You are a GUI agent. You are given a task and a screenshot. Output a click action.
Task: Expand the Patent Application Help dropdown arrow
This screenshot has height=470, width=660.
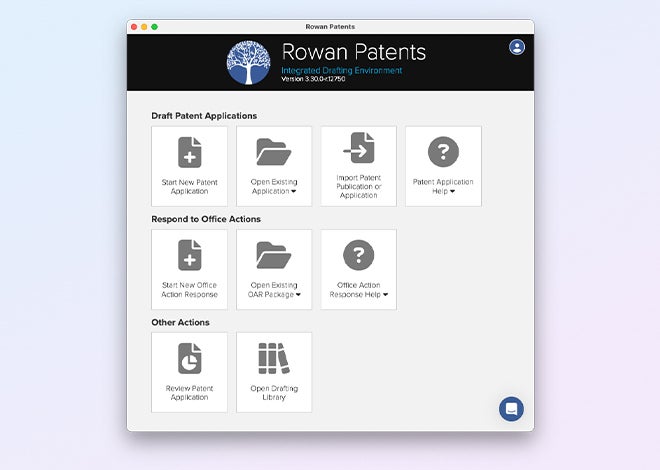(452, 191)
